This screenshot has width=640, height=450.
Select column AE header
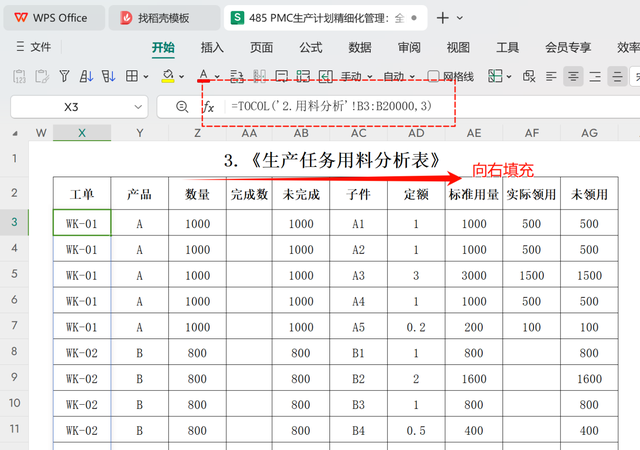pyautogui.click(x=474, y=133)
